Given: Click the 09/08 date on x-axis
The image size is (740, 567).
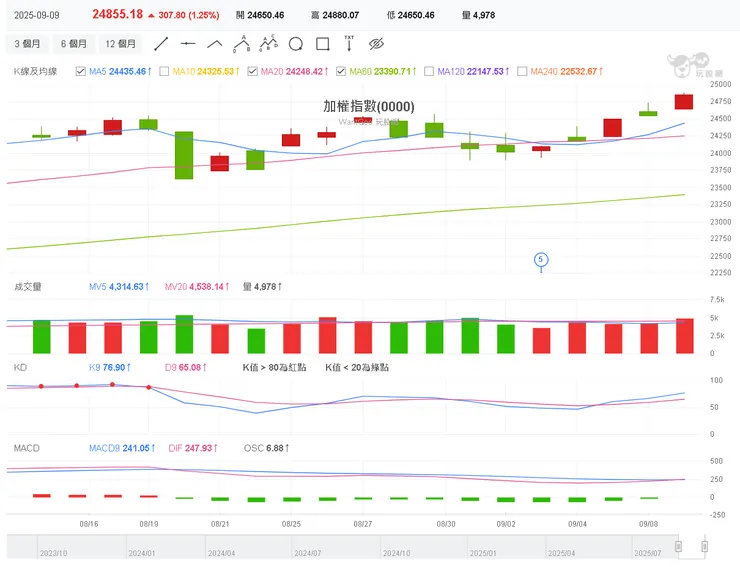Looking at the screenshot, I should click(648, 524).
